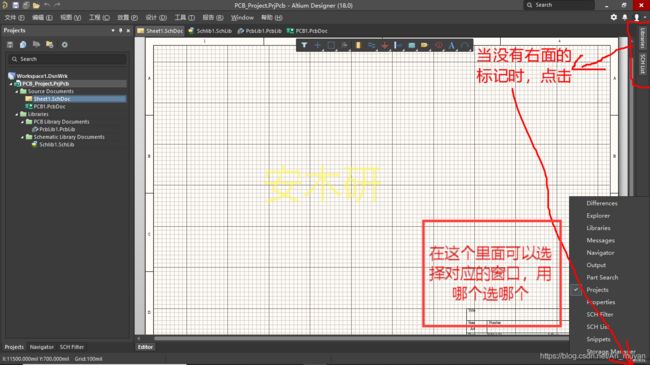Choose the Place Text String tool
The image size is (650, 365).
(451, 45)
